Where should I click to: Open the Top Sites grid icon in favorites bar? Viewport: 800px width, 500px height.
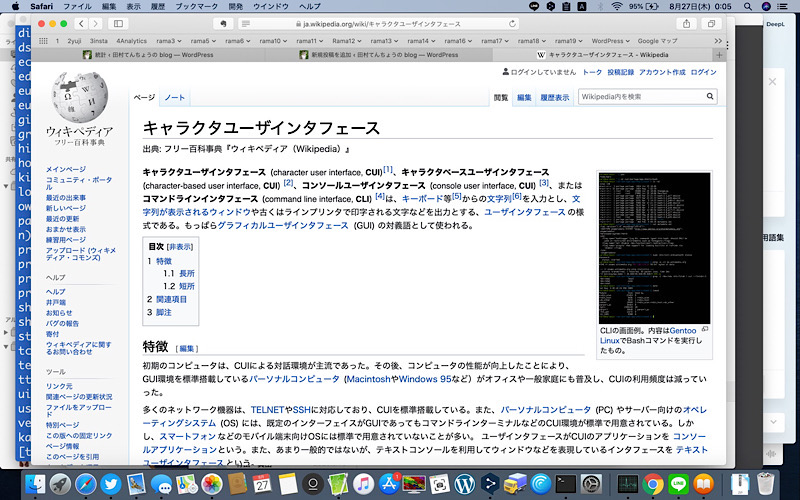click(x=43, y=41)
